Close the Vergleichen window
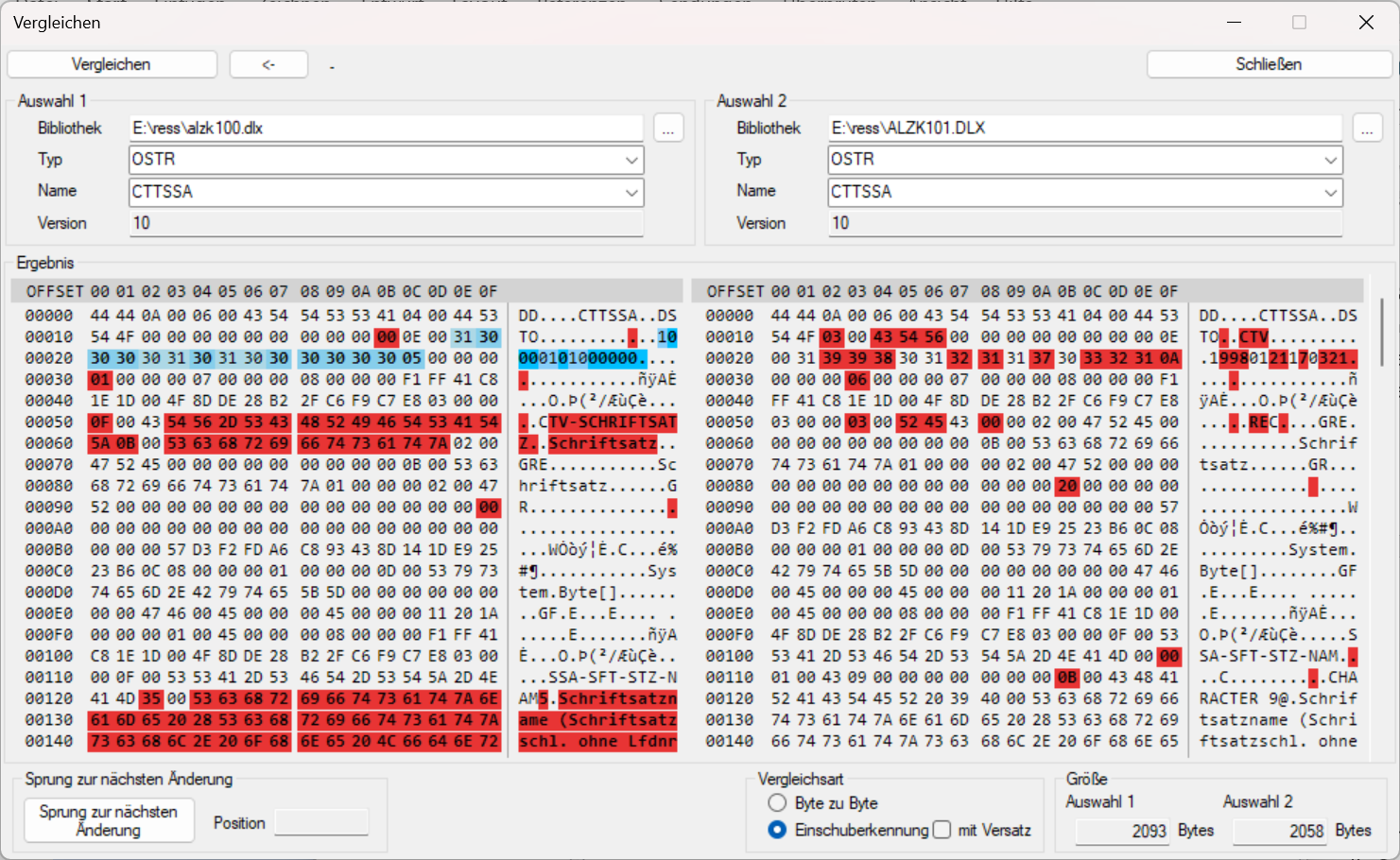The width and height of the screenshot is (1400, 860). click(x=1366, y=23)
